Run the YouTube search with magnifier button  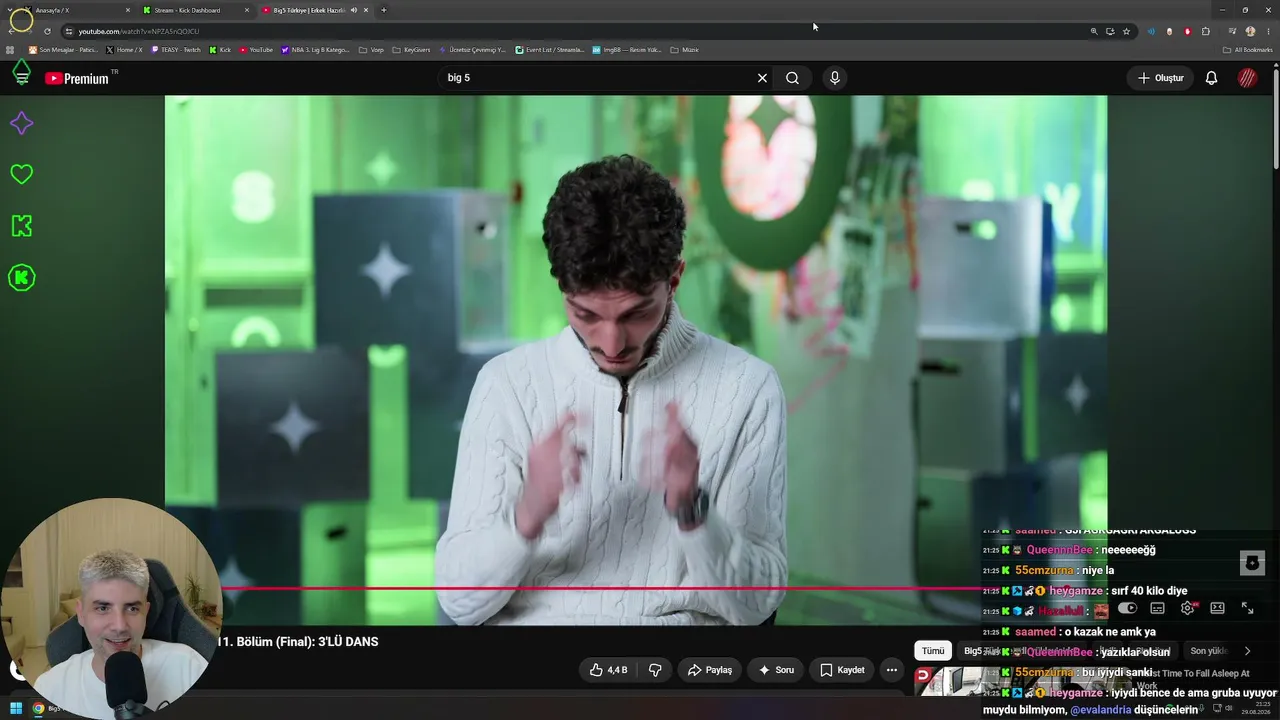point(792,78)
